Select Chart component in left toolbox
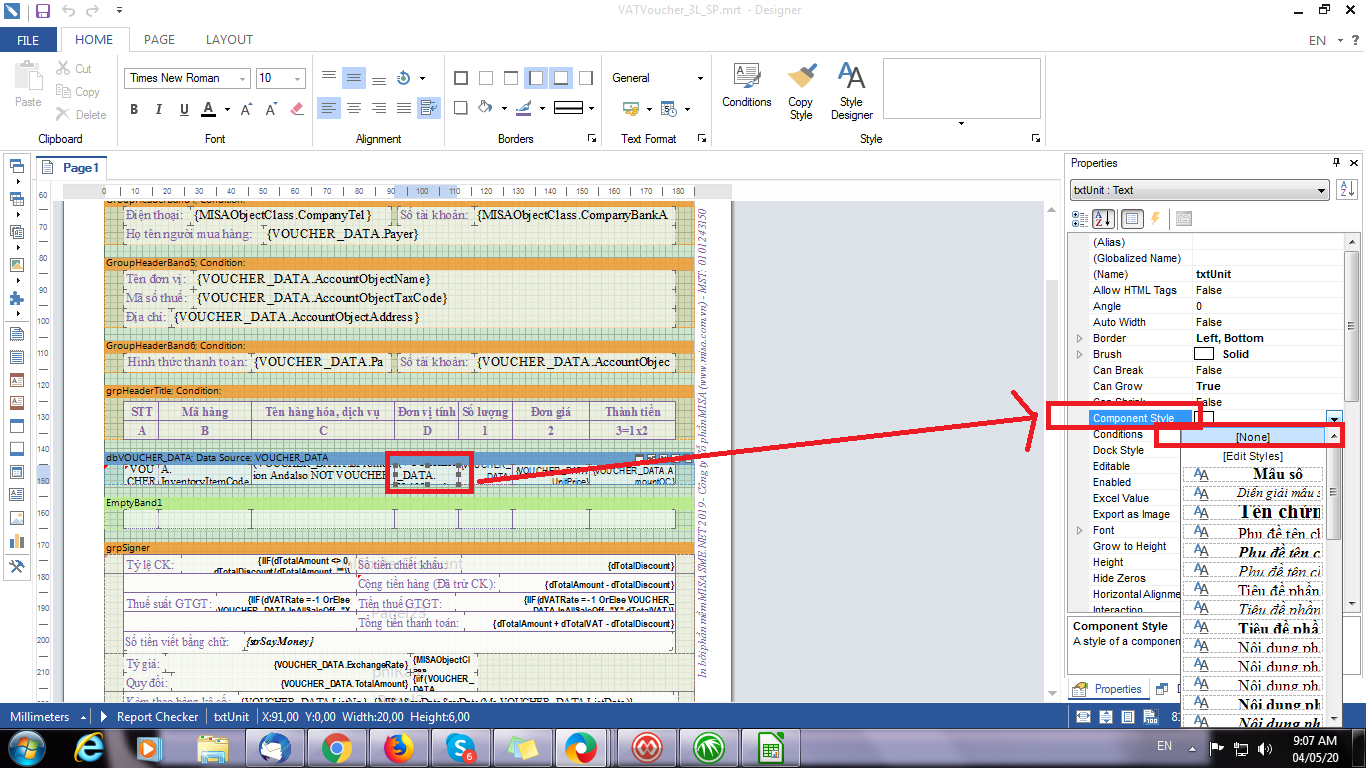Screen dimensions: 1366x768 [16, 541]
